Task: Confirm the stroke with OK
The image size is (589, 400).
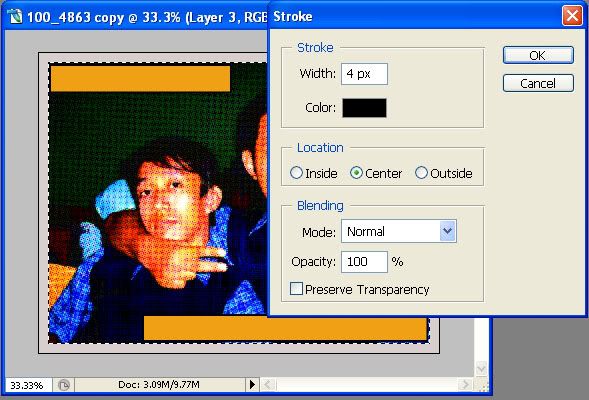Action: coord(538,55)
